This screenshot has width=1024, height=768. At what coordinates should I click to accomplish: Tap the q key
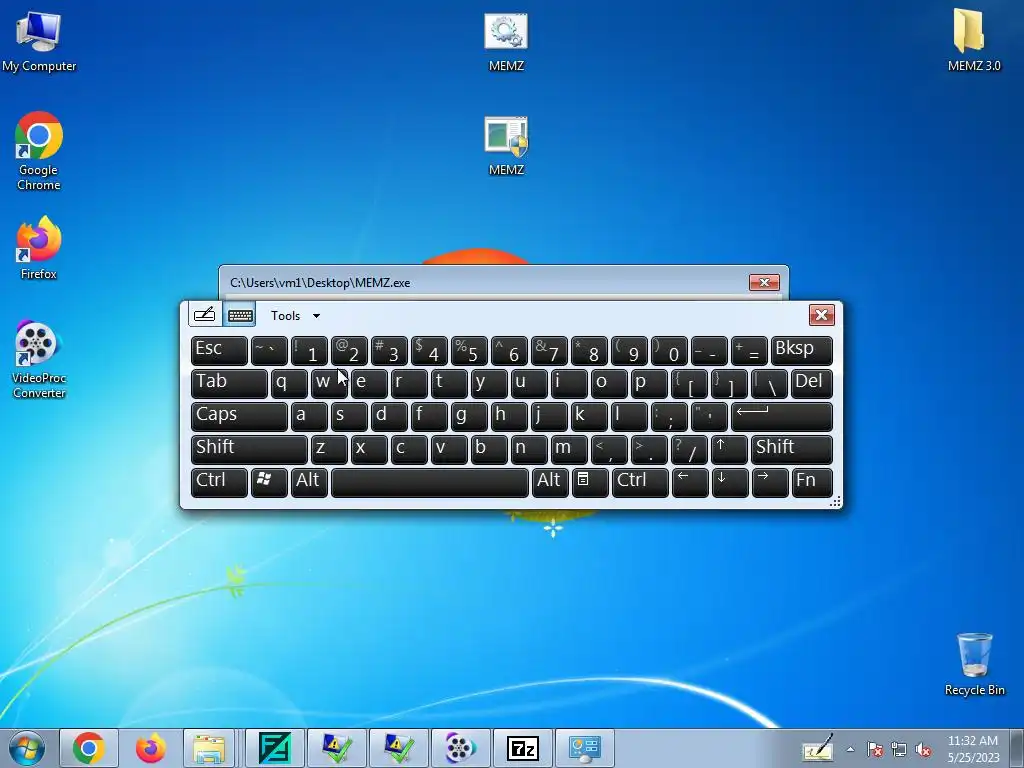289,383
